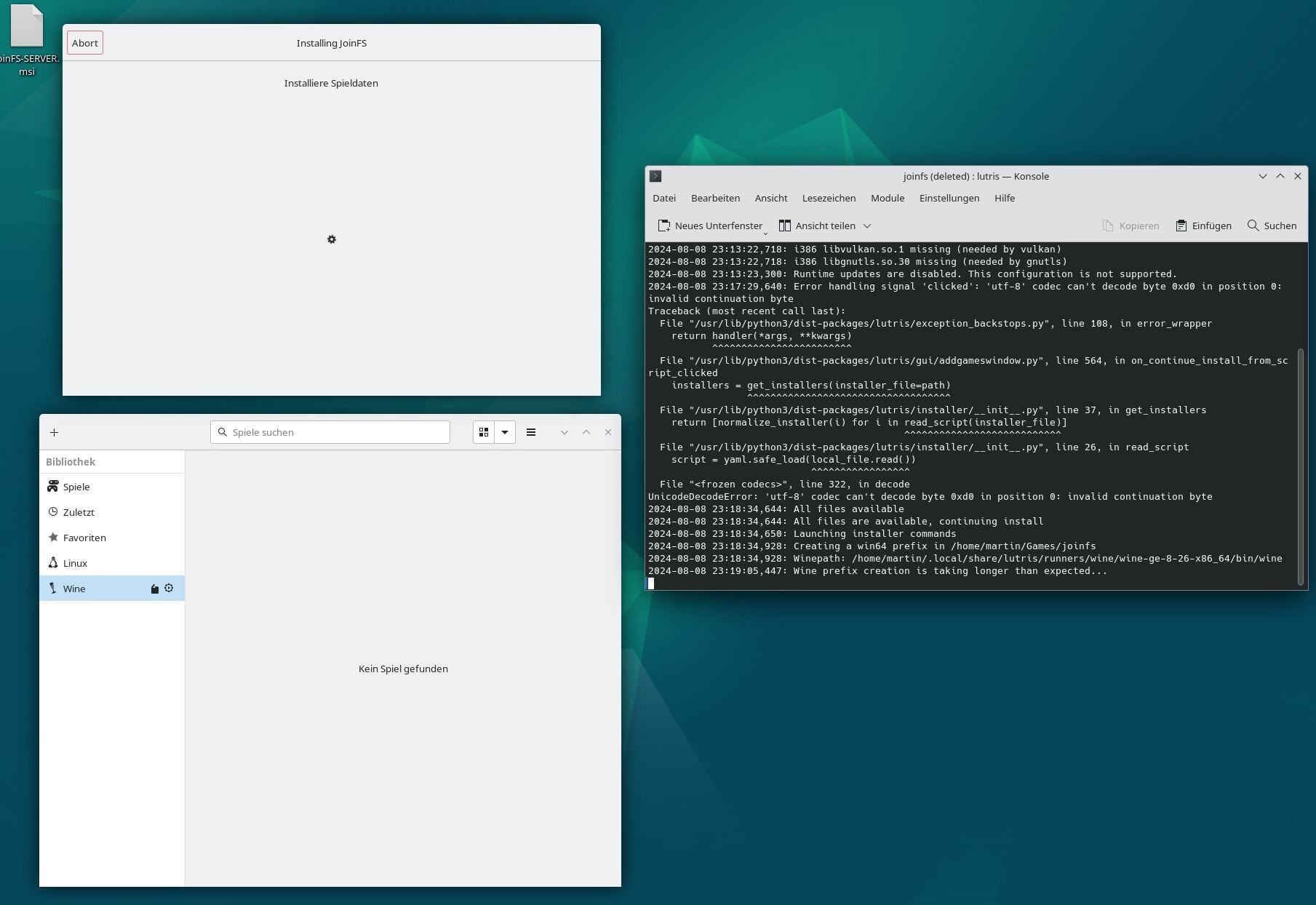Click the Abort button in installer window
Image resolution: width=1316 pixels, height=905 pixels.
click(85, 43)
